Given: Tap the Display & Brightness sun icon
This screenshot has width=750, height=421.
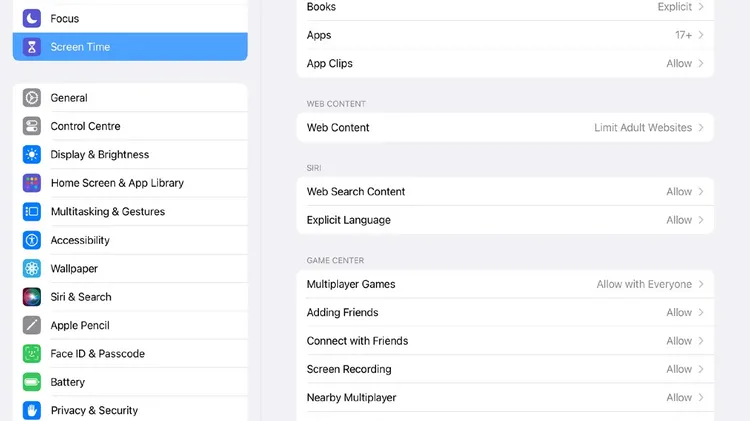Looking at the screenshot, I should [x=32, y=155].
